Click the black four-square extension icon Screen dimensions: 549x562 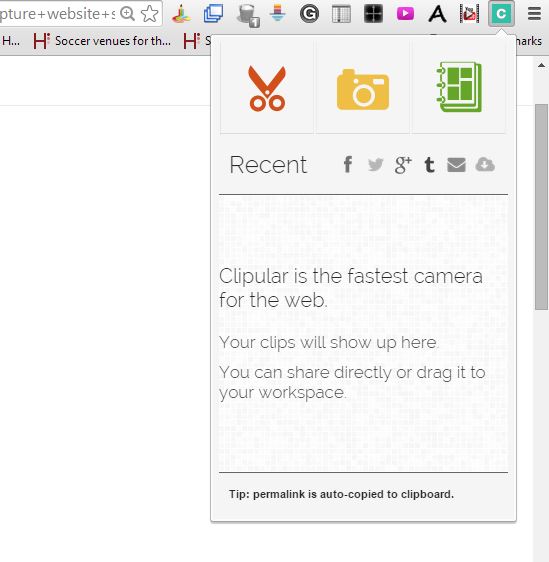click(373, 14)
